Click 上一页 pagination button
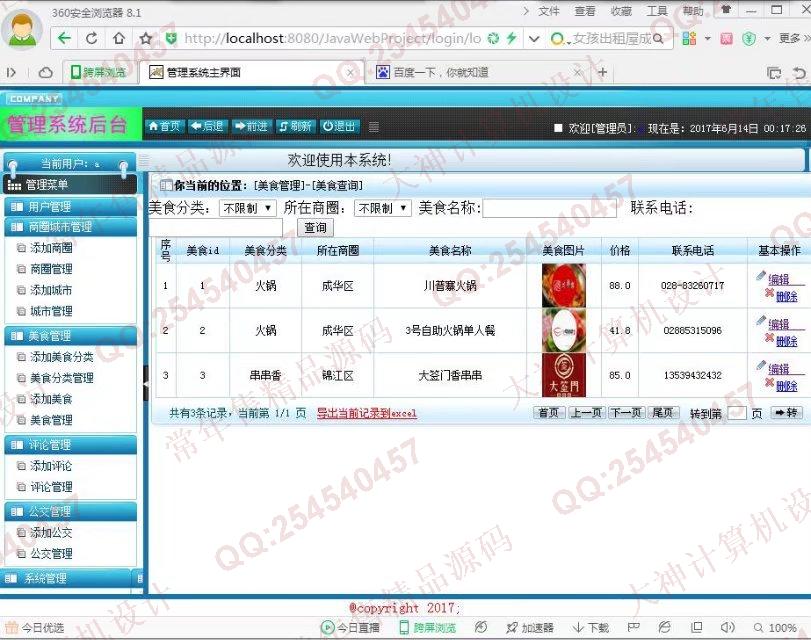811x640 pixels. click(586, 412)
